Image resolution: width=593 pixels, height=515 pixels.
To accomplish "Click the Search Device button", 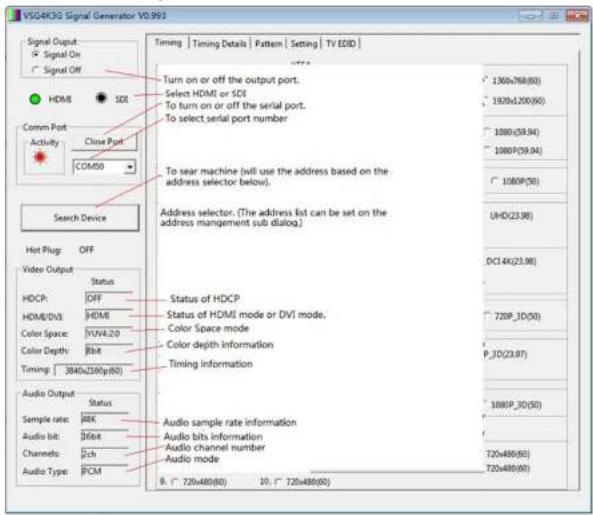I will [80, 218].
